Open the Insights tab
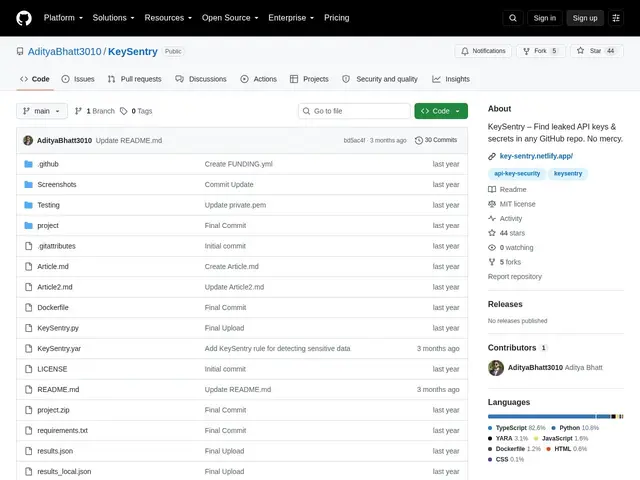Viewport: 640px width, 480px height. point(451,79)
